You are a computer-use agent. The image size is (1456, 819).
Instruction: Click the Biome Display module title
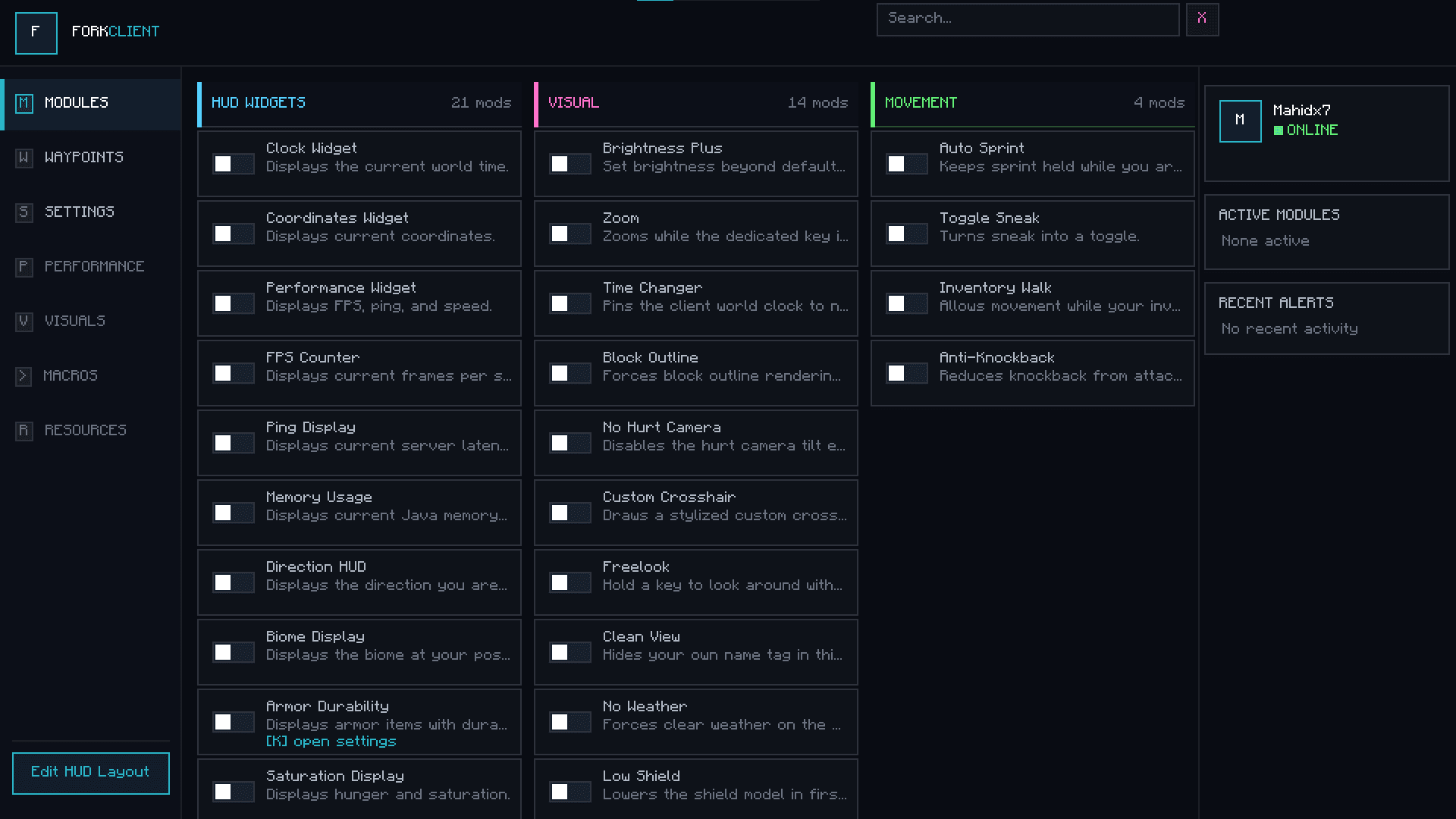tap(315, 637)
